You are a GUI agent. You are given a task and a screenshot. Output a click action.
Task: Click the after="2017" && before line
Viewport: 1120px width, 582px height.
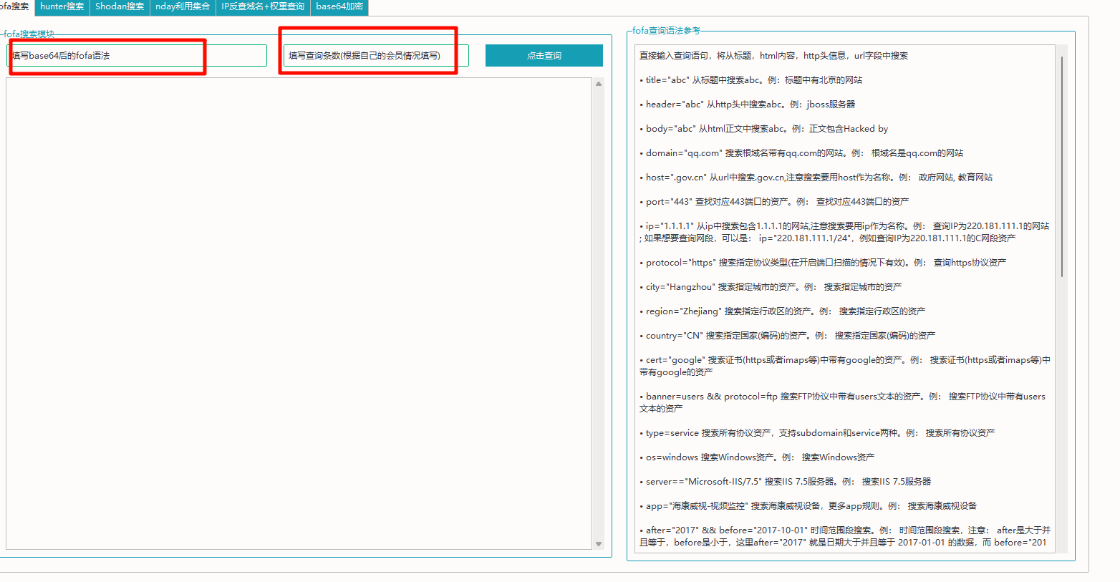(844, 536)
